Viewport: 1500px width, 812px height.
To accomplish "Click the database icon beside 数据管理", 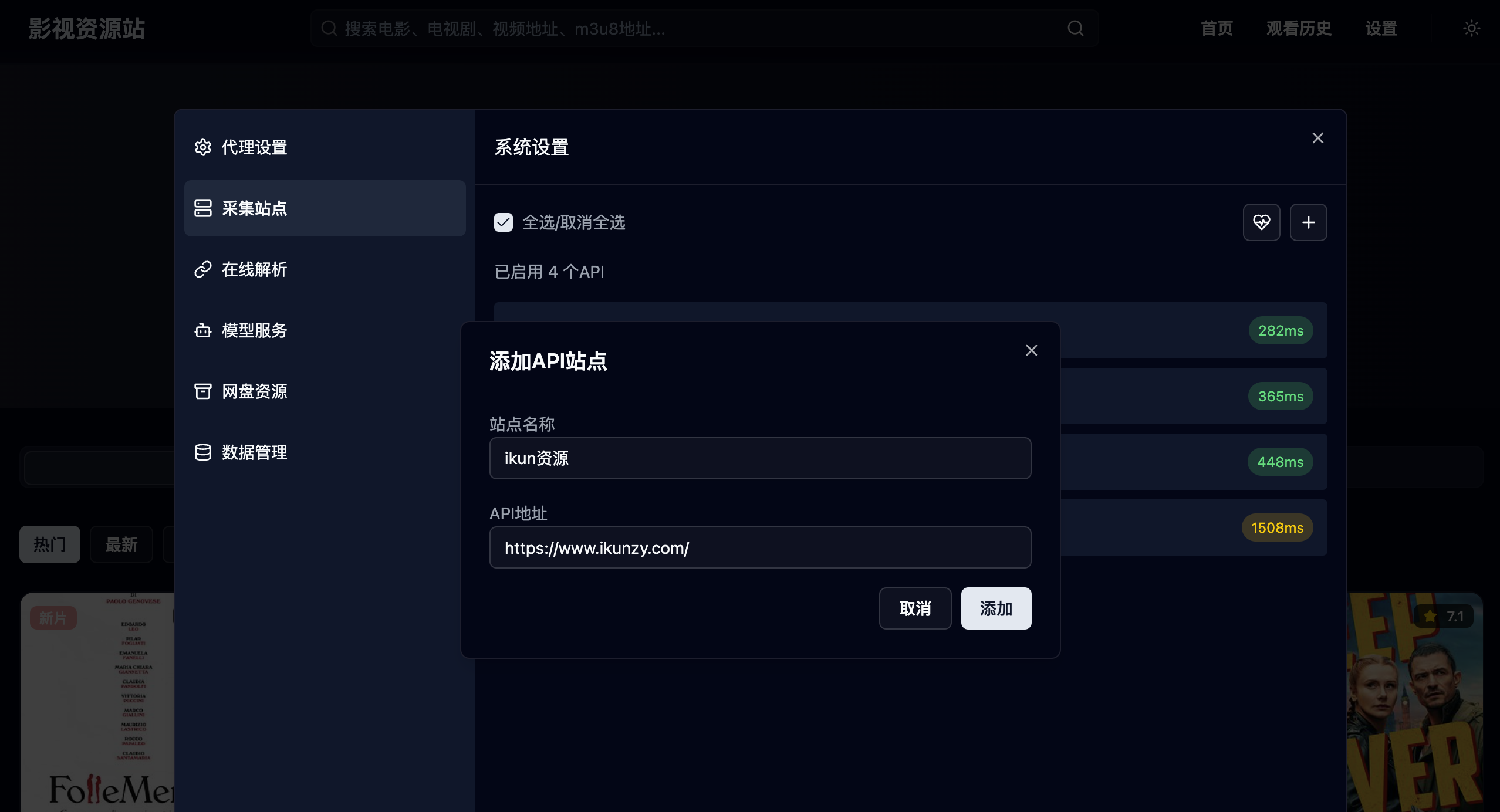I will point(203,452).
